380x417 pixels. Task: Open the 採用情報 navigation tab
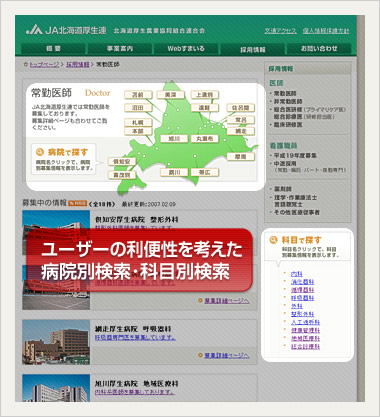(252, 49)
